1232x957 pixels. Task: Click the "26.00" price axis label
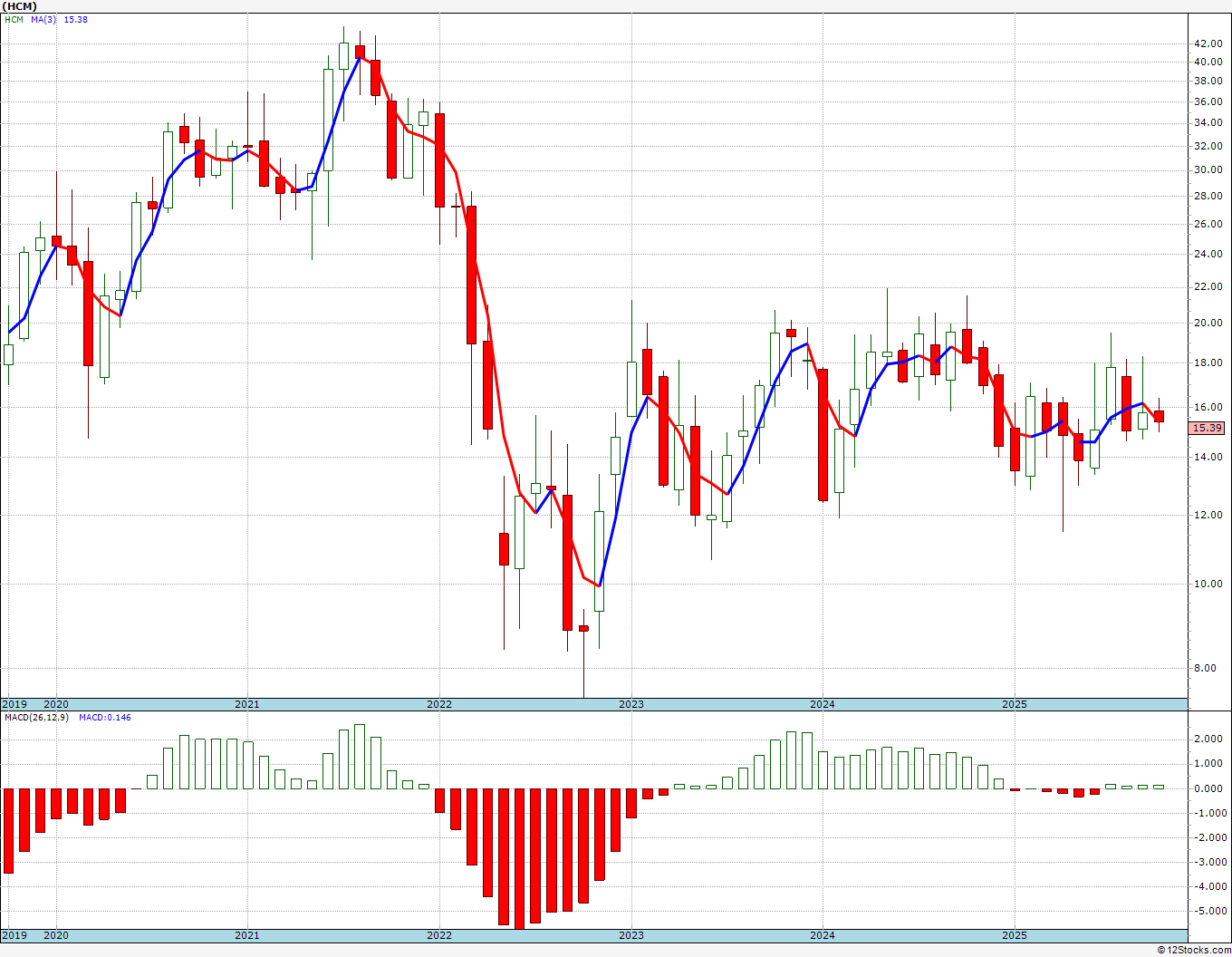click(x=1208, y=224)
